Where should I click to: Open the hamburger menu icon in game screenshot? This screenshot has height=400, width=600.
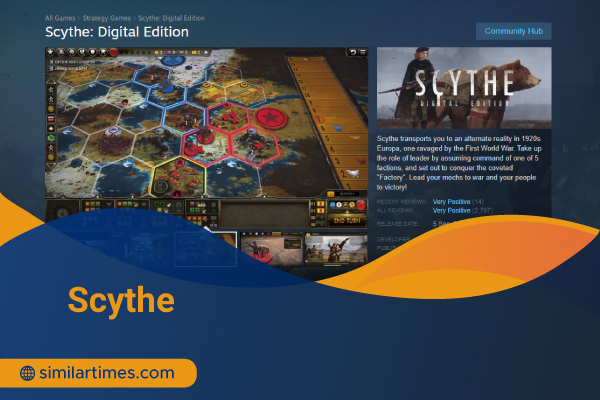pyautogui.click(x=362, y=52)
